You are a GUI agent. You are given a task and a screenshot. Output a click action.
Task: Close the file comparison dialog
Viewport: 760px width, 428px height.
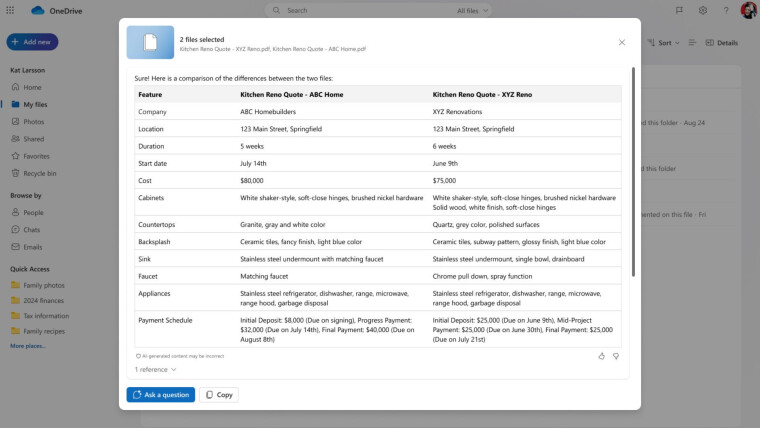tap(622, 42)
